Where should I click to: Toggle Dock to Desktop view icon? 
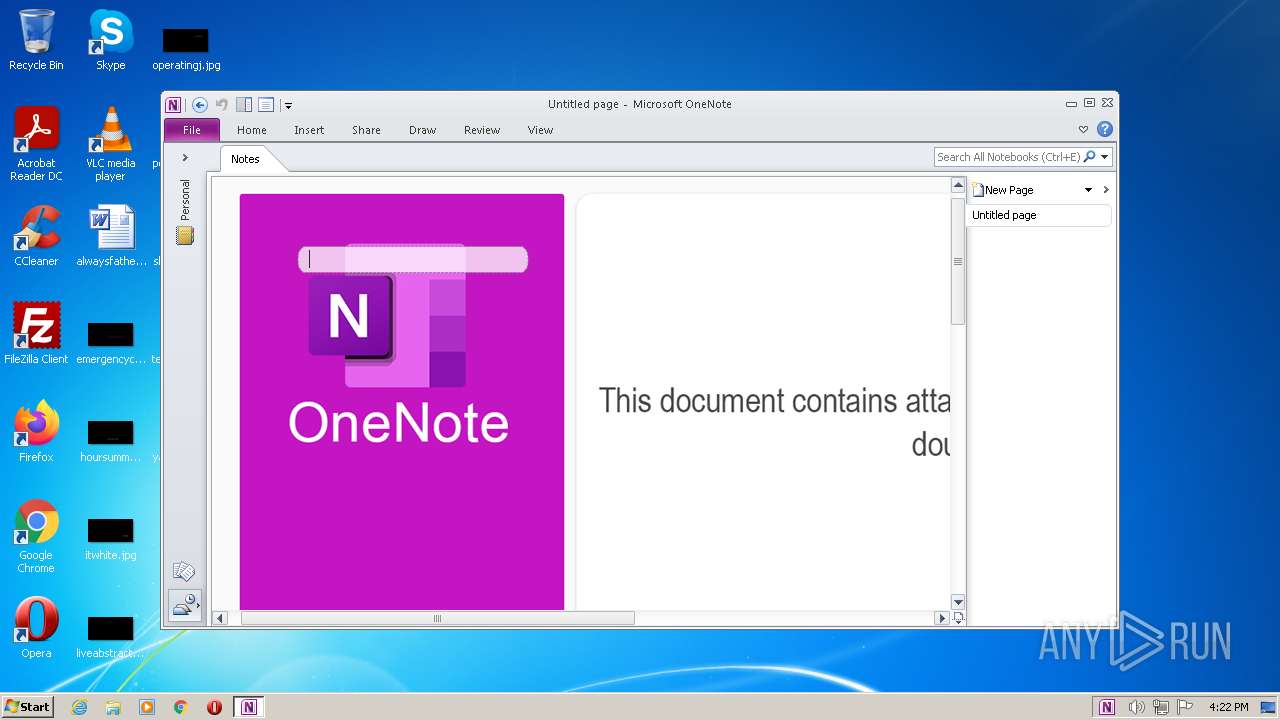coord(244,104)
